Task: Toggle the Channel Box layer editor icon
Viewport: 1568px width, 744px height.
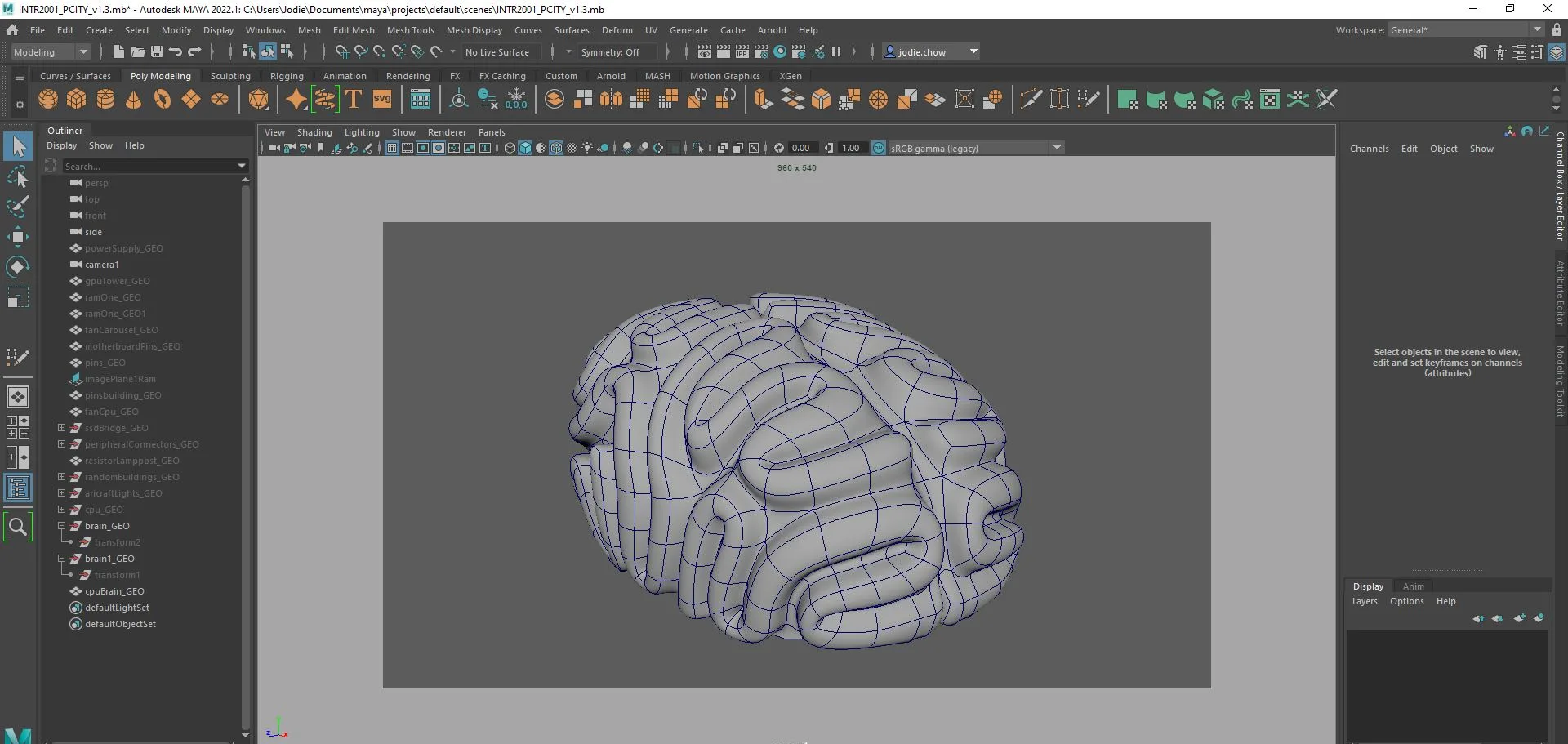Action: [1557, 52]
